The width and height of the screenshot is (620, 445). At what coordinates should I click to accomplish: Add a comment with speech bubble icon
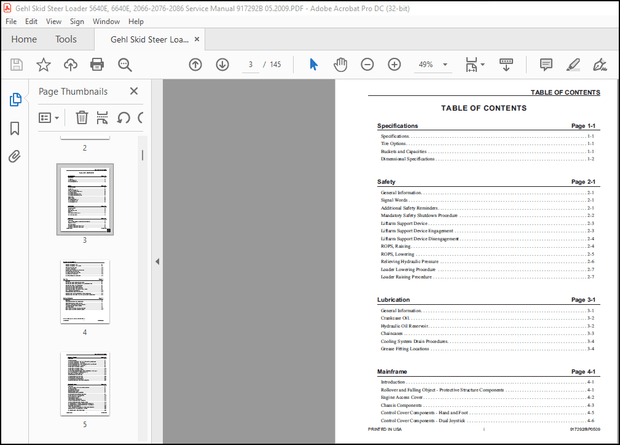click(546, 64)
